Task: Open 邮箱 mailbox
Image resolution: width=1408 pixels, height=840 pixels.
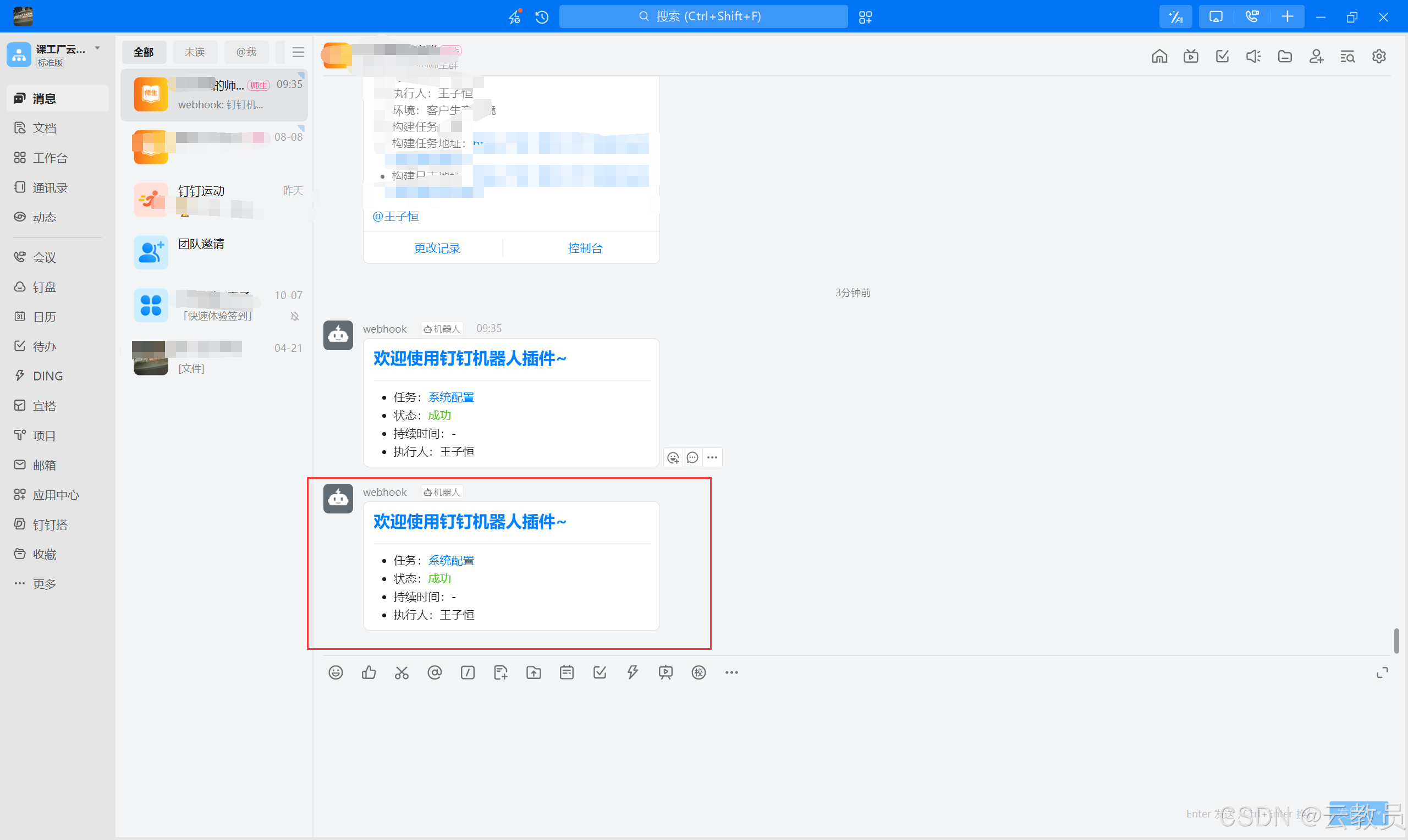Action: [x=57, y=465]
